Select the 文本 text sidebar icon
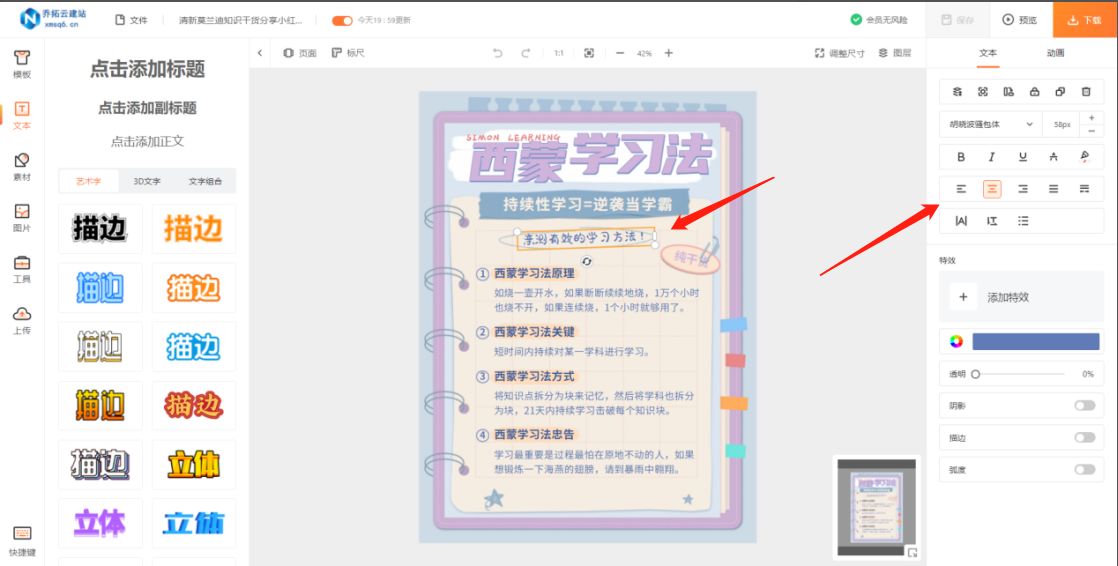This screenshot has width=1118, height=566. pos(21,115)
